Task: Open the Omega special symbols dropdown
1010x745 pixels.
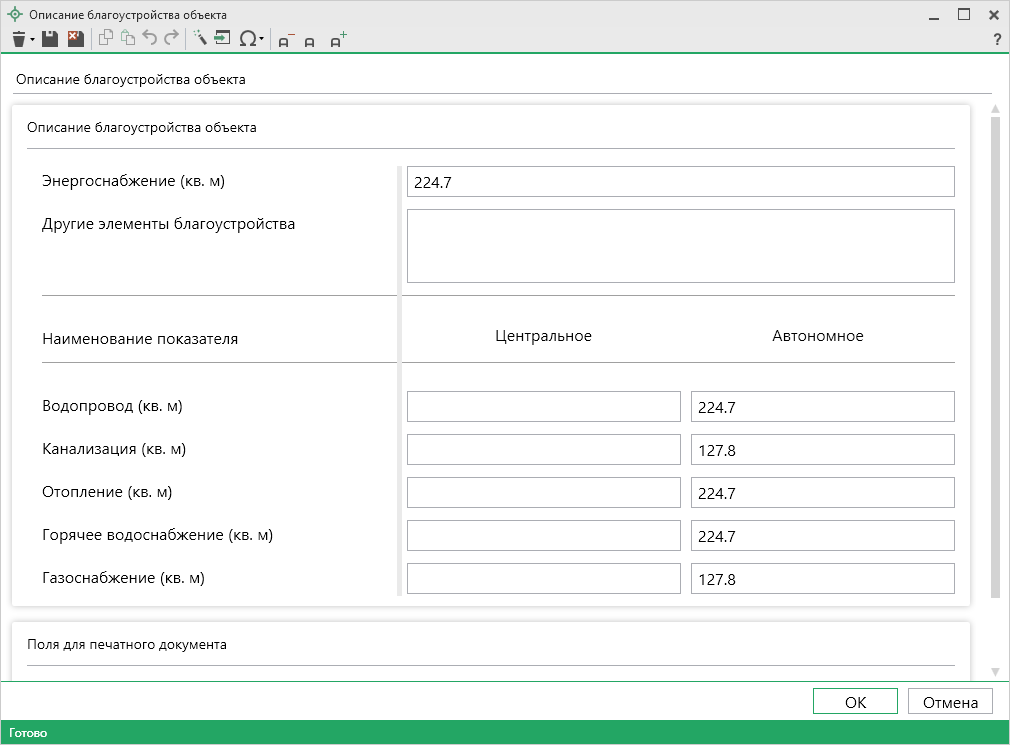Action: click(x=252, y=39)
